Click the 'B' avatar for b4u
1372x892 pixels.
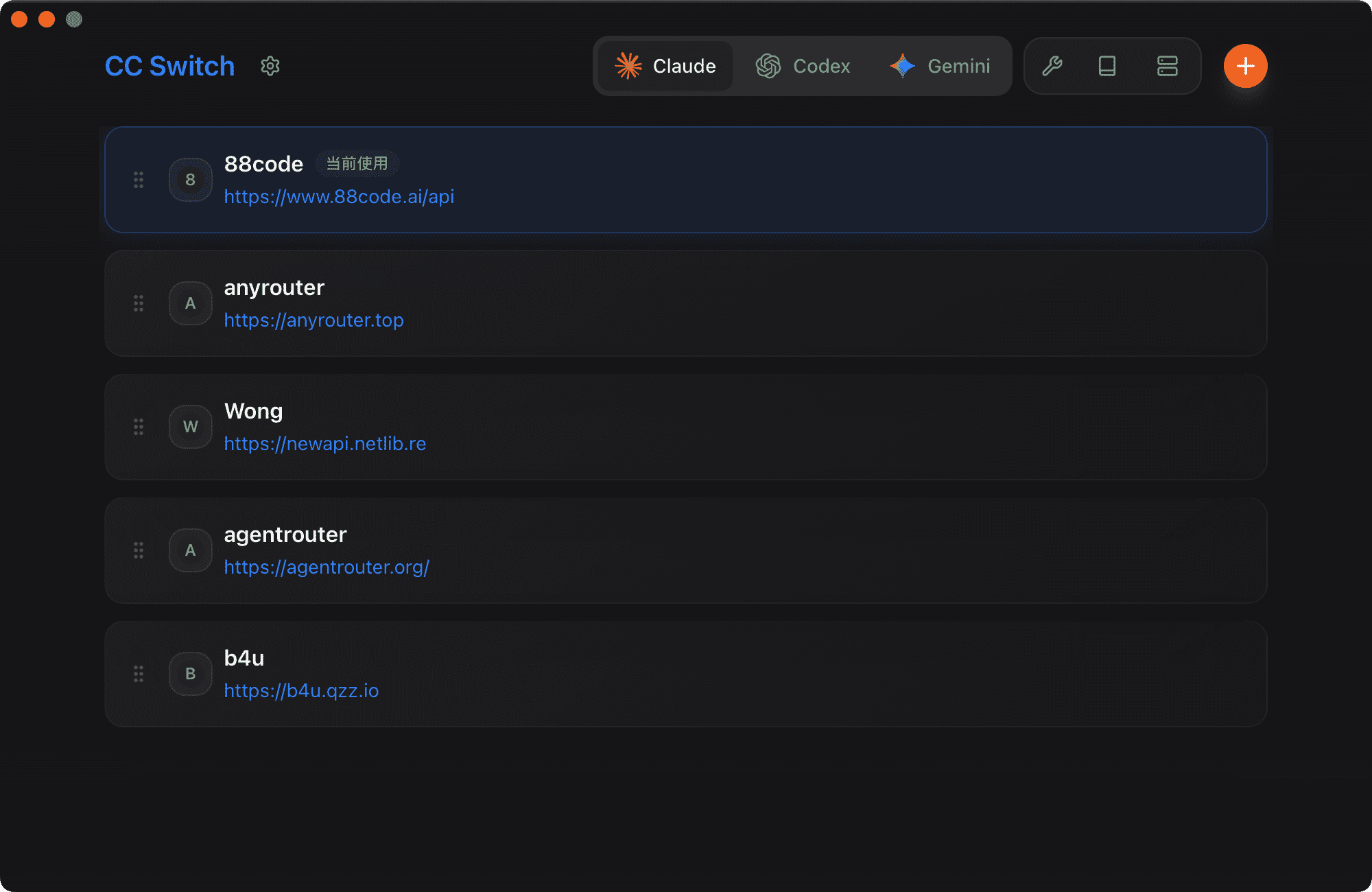pyautogui.click(x=190, y=674)
